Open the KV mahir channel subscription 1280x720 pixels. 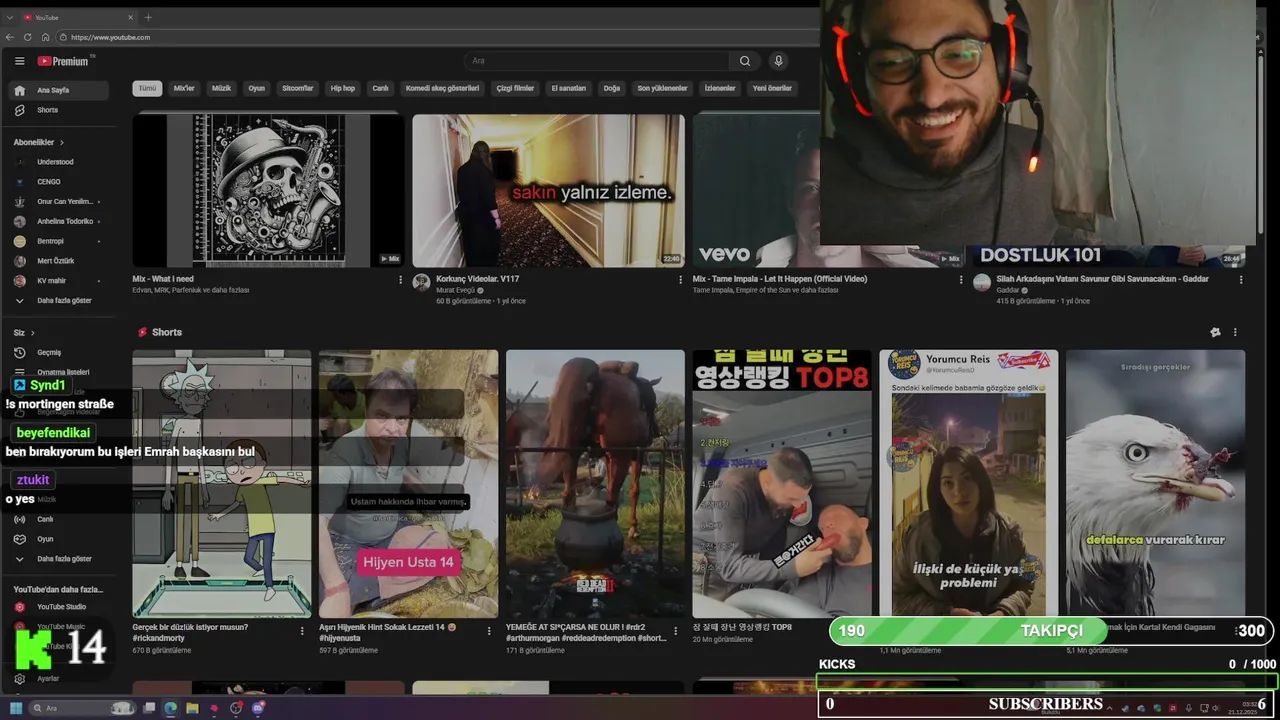(x=59, y=281)
